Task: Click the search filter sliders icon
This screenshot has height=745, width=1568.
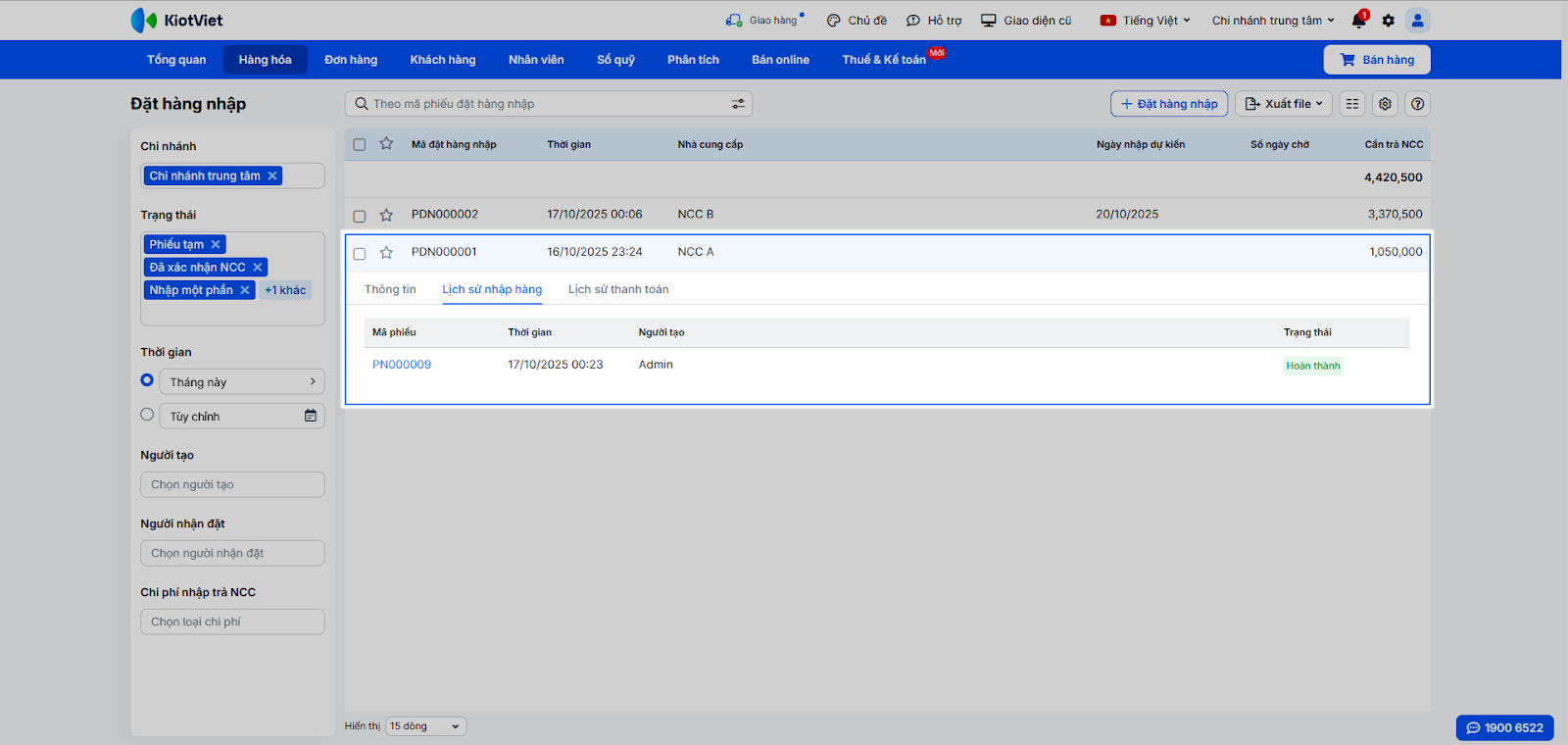Action: 738,104
